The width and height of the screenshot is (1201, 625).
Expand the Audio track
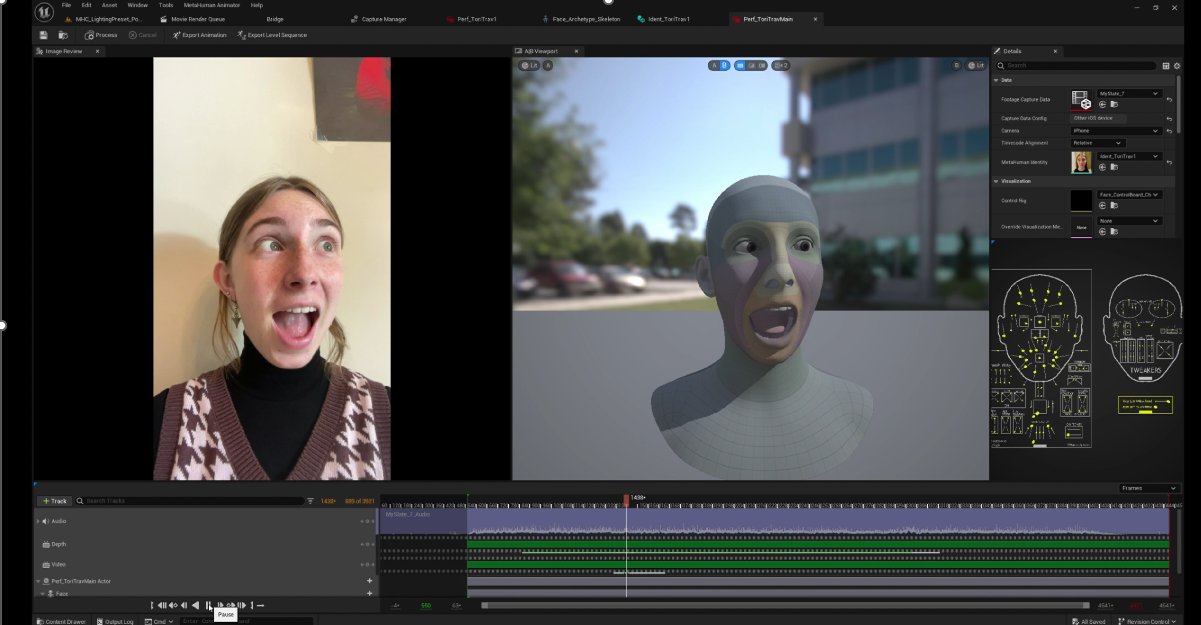(38, 521)
